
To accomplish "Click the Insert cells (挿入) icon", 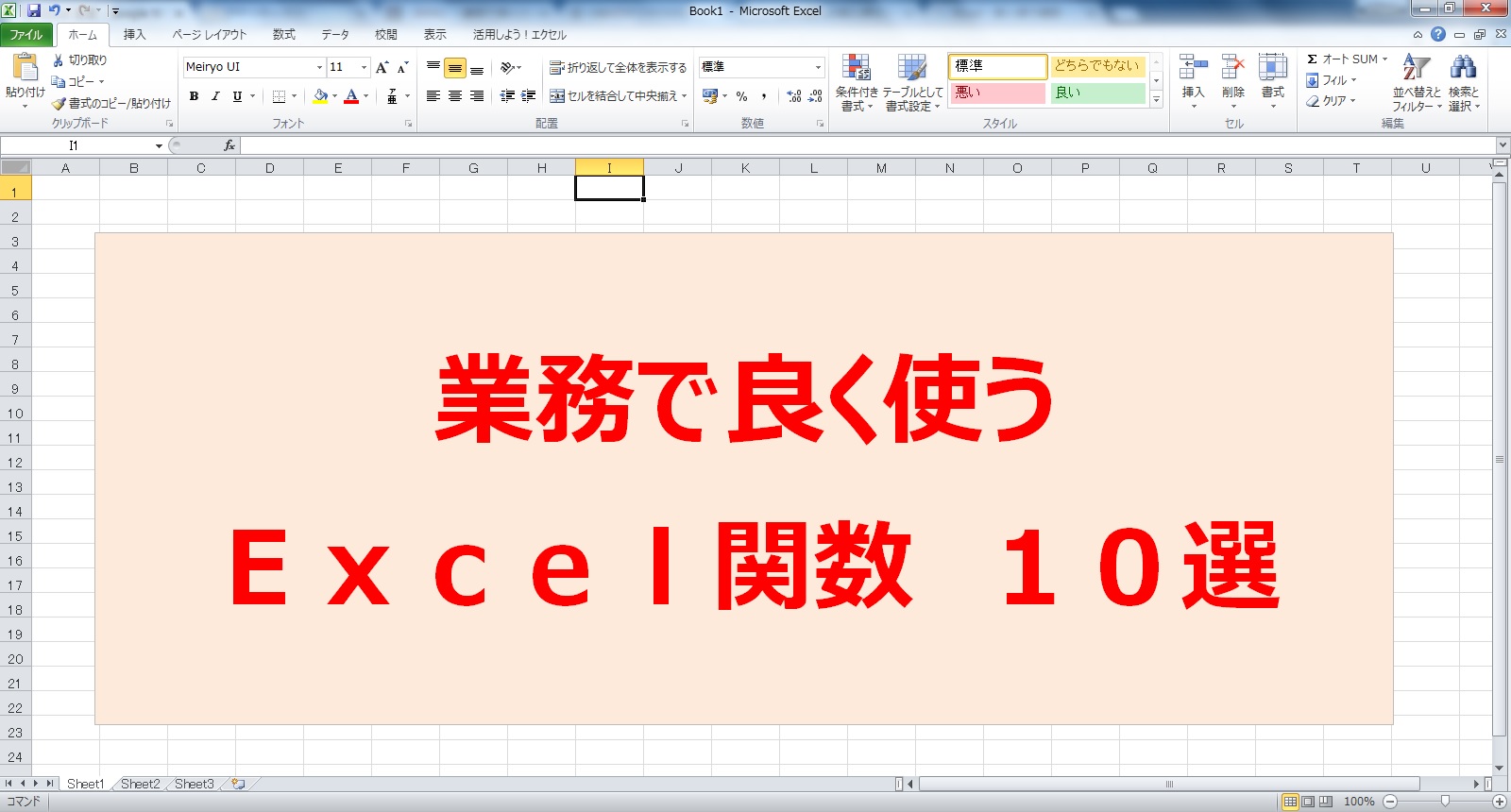I will click(1193, 68).
